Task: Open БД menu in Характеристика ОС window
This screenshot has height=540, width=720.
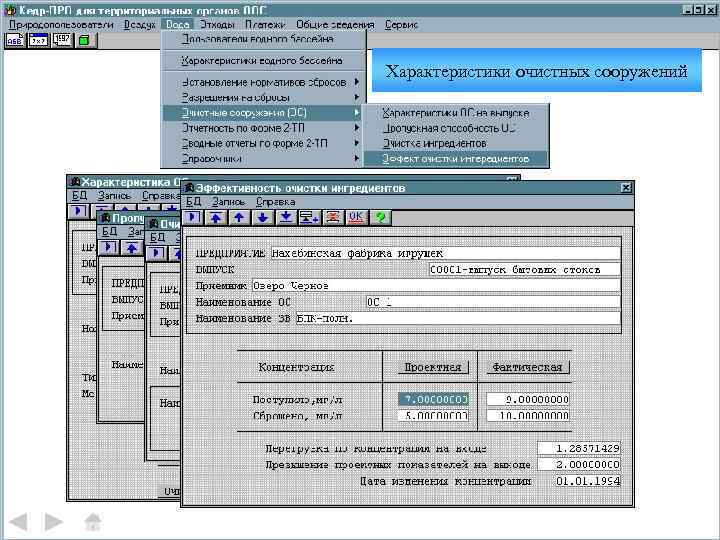Action: tap(79, 196)
